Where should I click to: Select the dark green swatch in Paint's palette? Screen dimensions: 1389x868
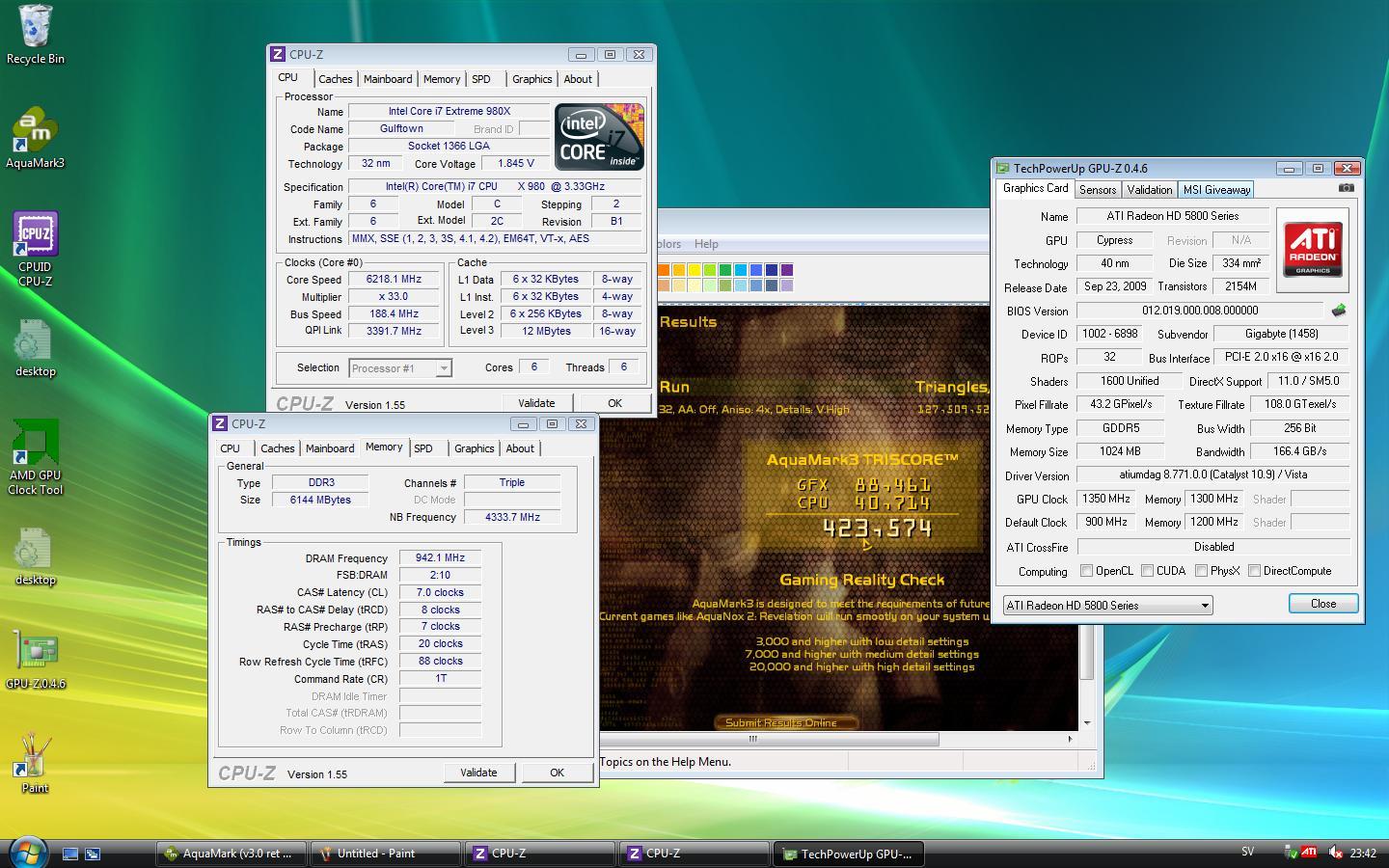725,270
